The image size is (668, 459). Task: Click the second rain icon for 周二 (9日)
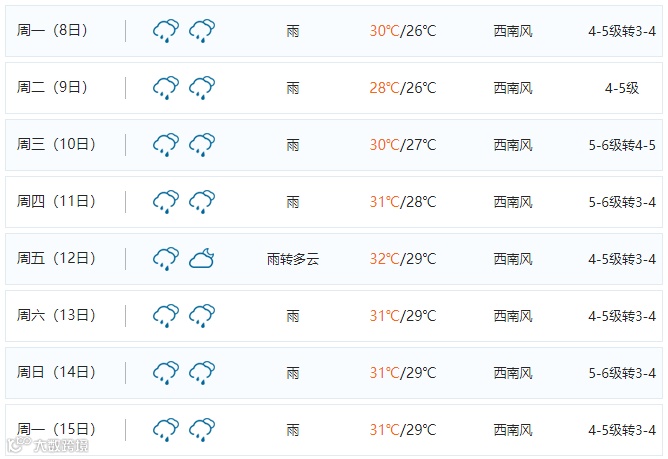pos(202,87)
